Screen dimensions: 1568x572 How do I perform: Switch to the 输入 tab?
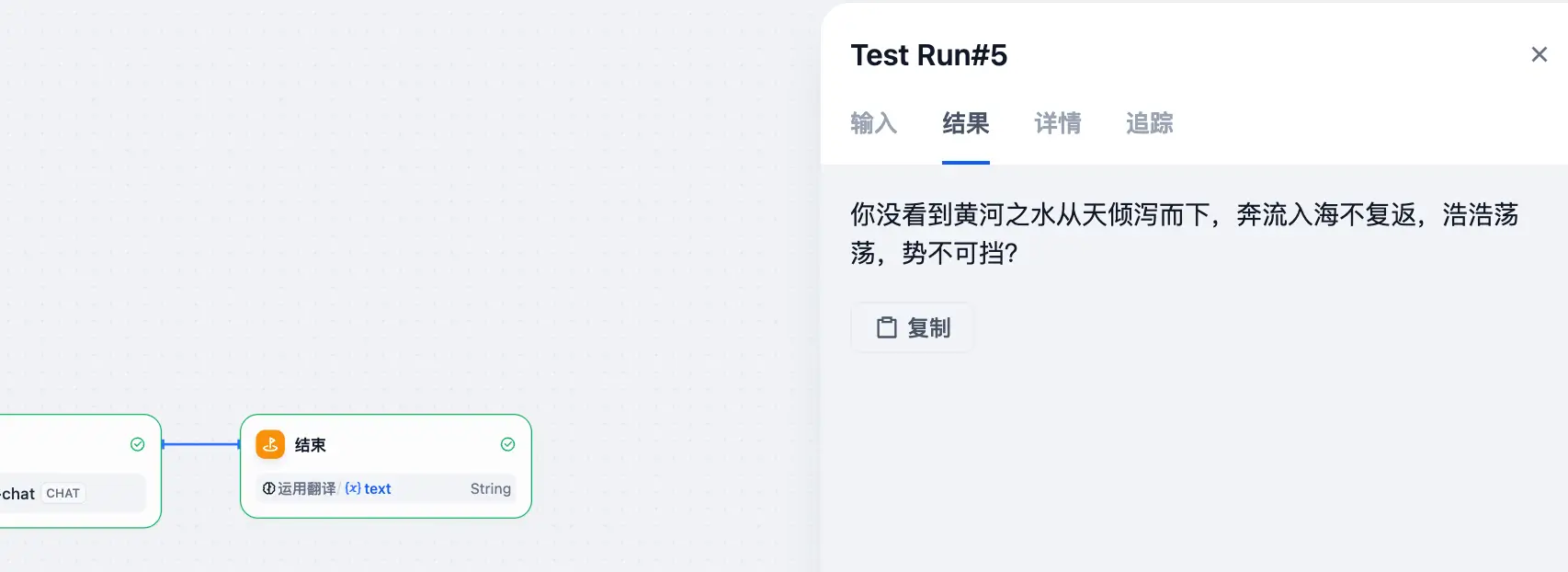[x=873, y=123]
